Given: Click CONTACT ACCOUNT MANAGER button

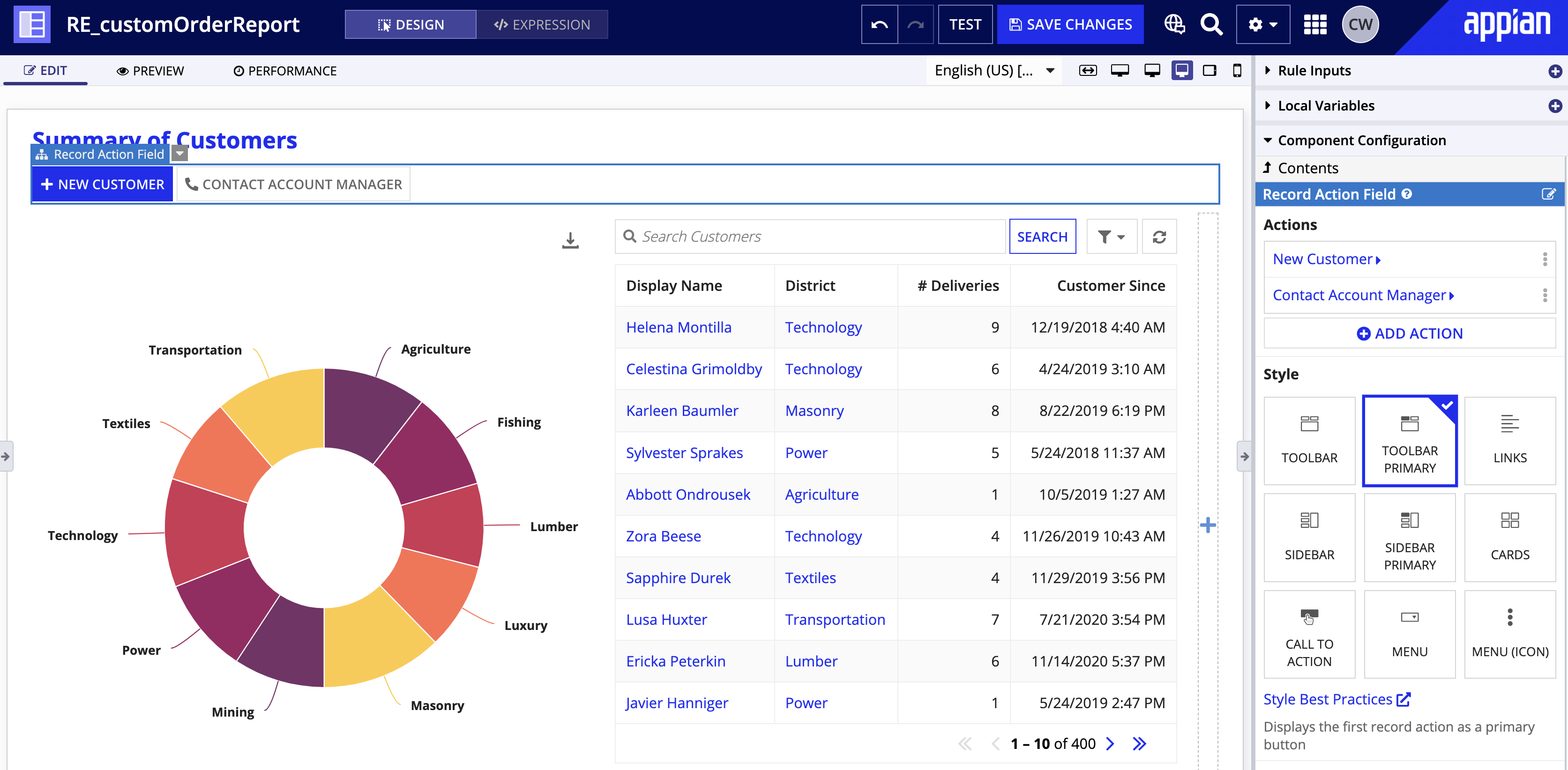Looking at the screenshot, I should coord(293,184).
